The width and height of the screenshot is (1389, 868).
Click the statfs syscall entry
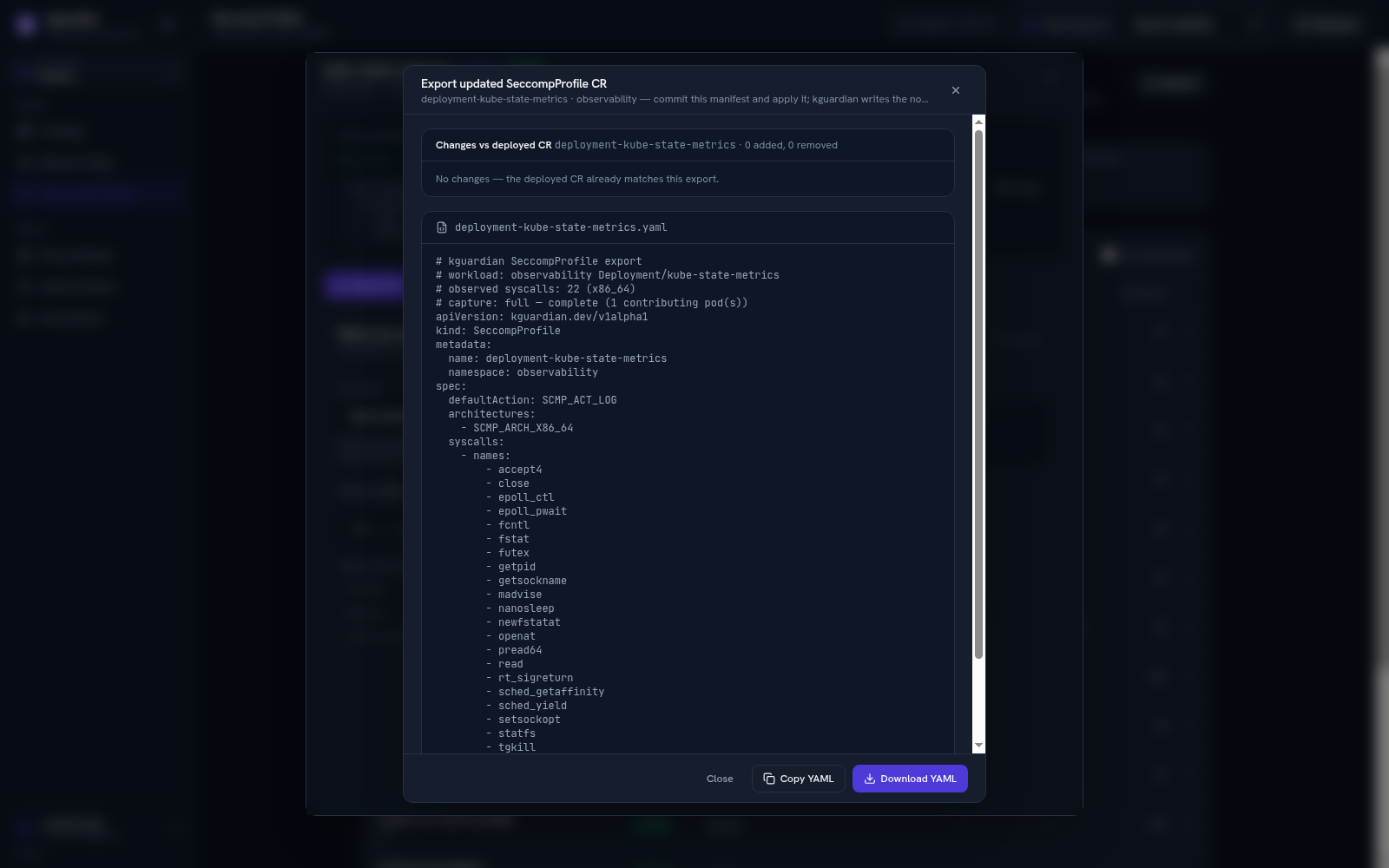pyautogui.click(x=517, y=733)
